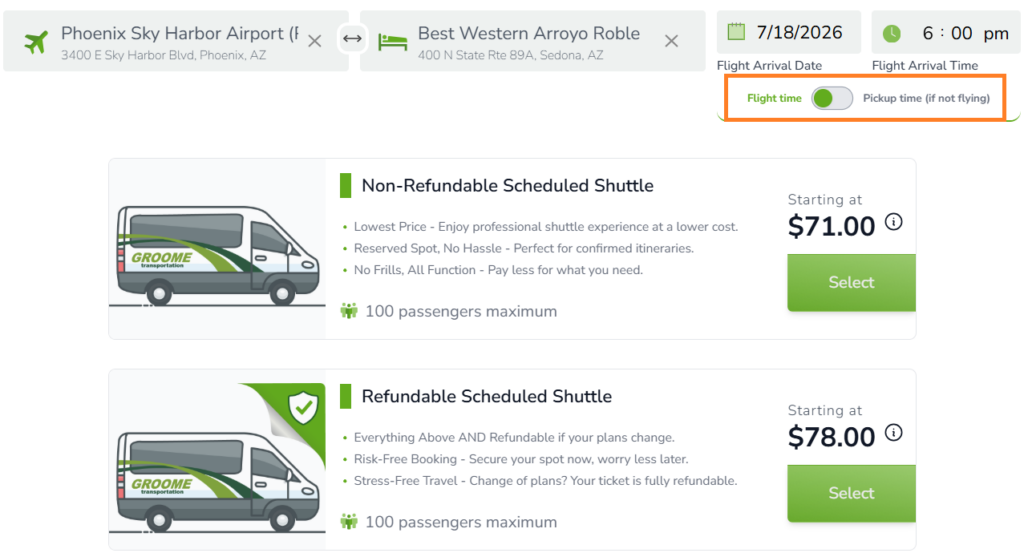This screenshot has height=557, width=1024.
Task: Click passengers icon on Refundable shuttle
Action: 349,521
